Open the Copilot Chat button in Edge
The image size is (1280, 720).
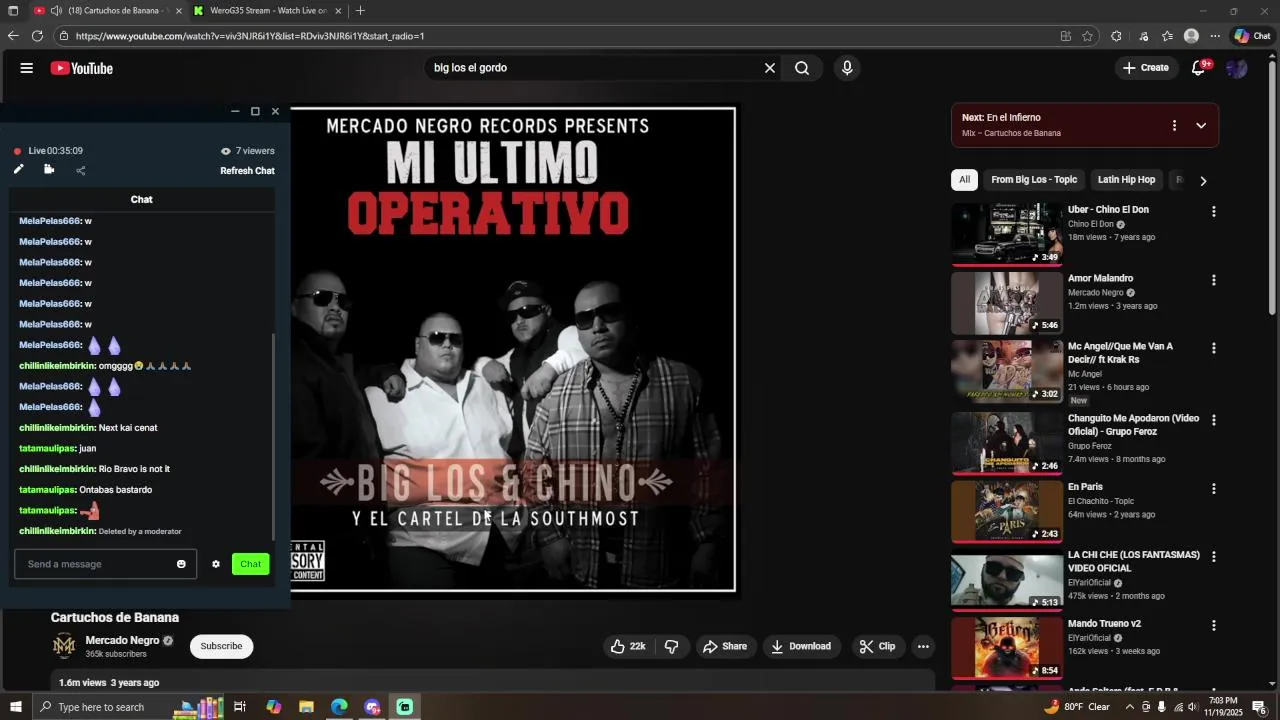1252,36
